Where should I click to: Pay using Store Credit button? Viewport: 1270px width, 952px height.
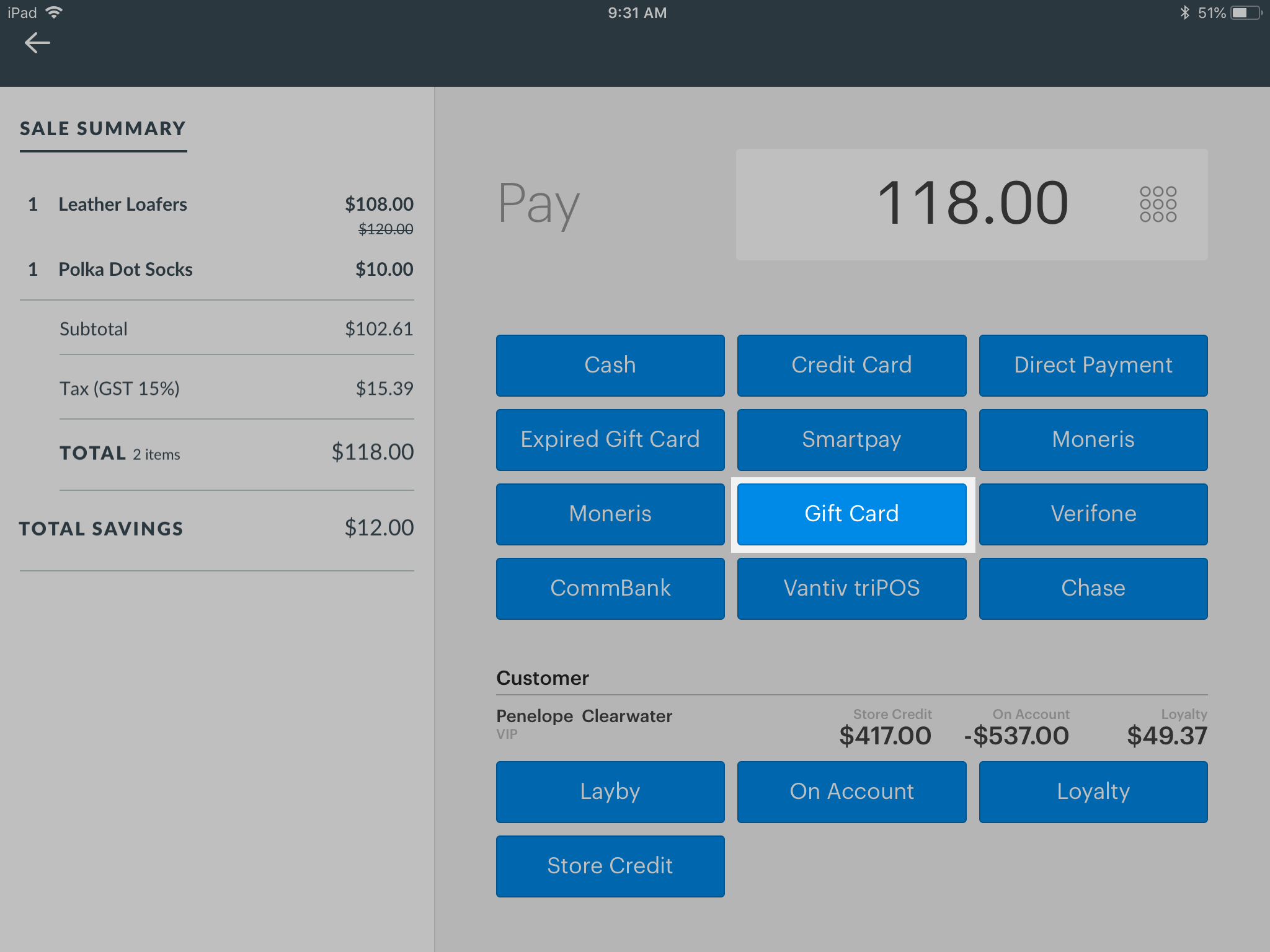[610, 866]
